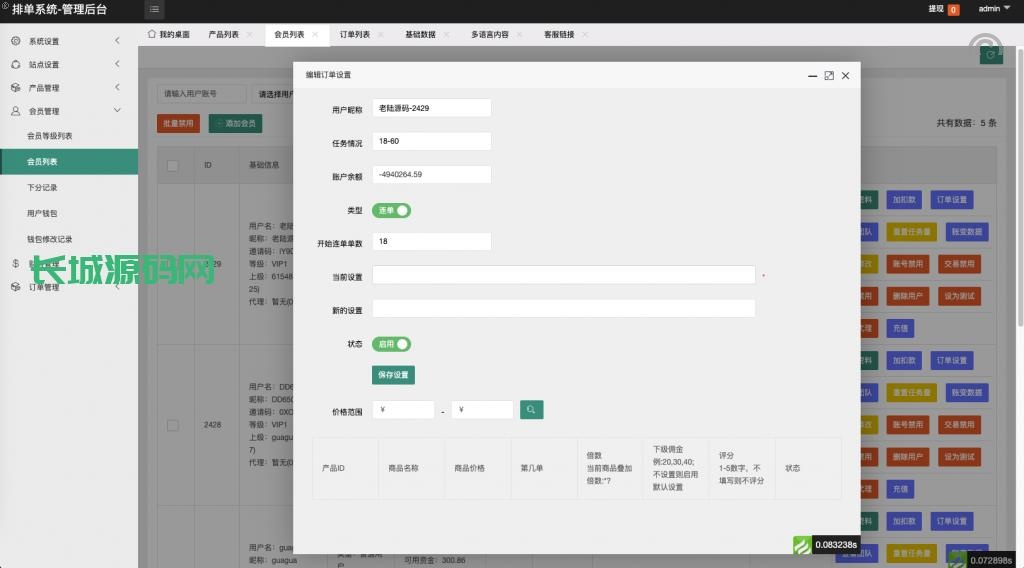
Task: Click the 产品管理 cube icon
Action: [x=16, y=88]
